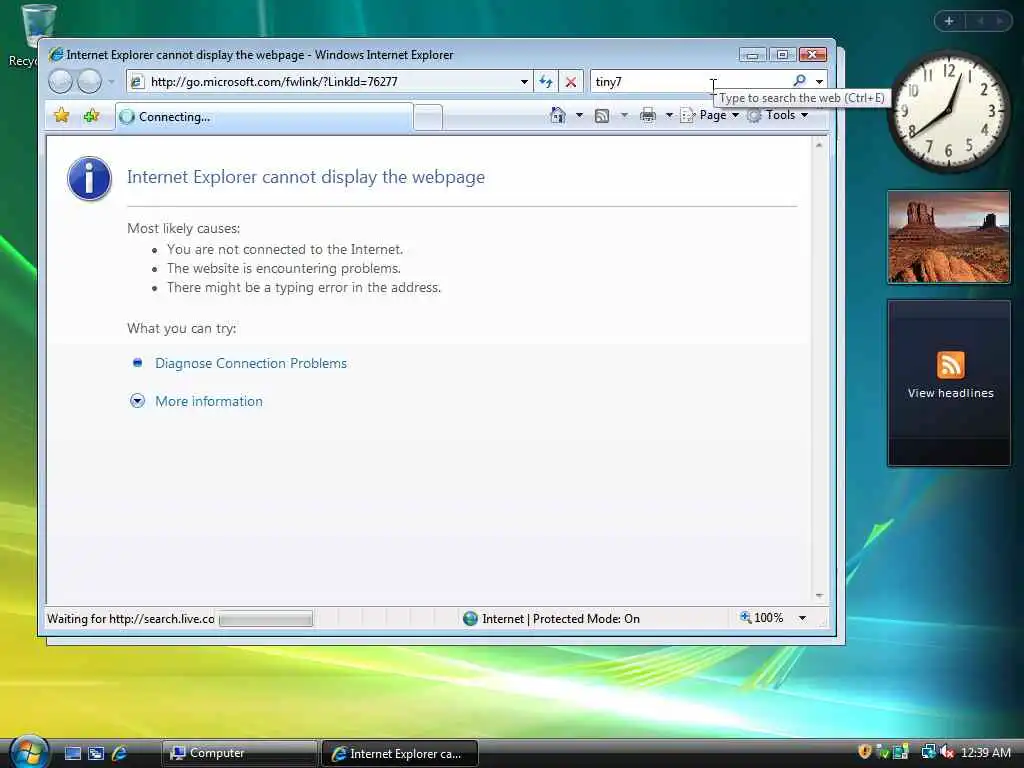The image size is (1024, 768).
Task: Click Internet Explorer taskbar button
Action: (x=400, y=754)
